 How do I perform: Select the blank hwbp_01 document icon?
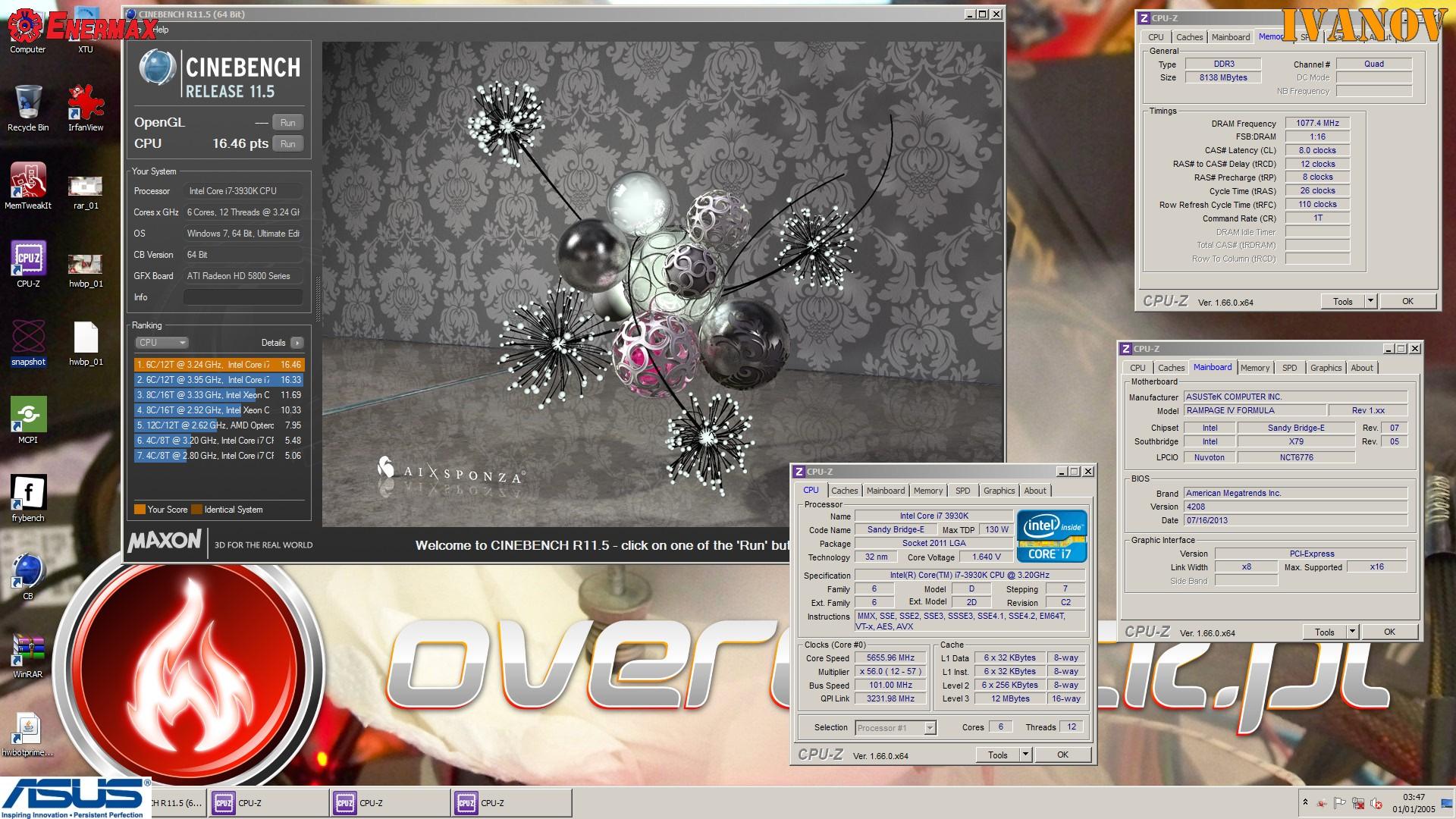(86, 344)
